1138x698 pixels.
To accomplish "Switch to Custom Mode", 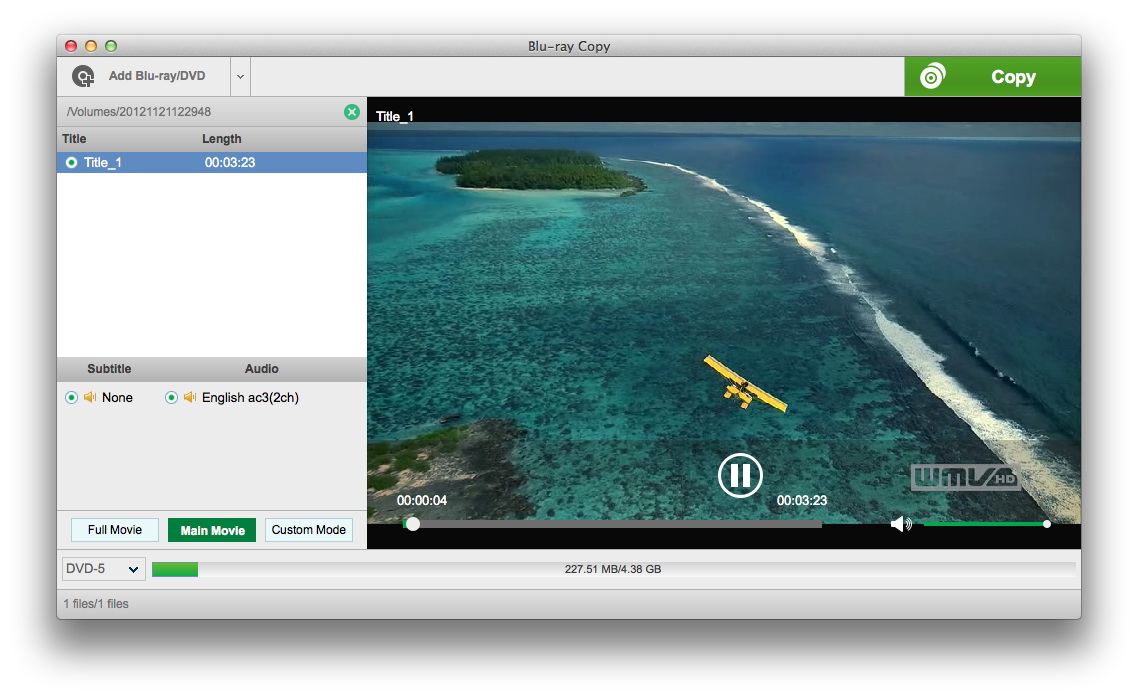I will pyautogui.click(x=308, y=530).
